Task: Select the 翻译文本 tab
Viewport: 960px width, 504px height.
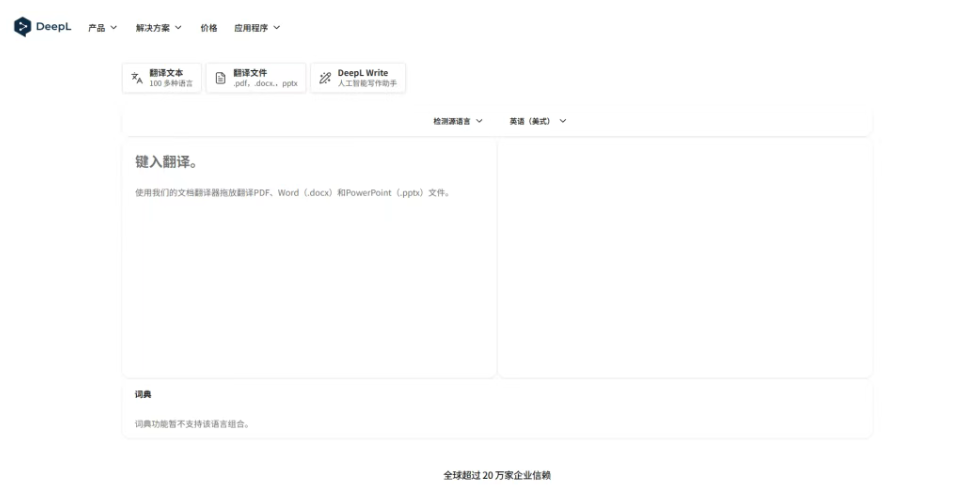Action: pyautogui.click(x=162, y=78)
